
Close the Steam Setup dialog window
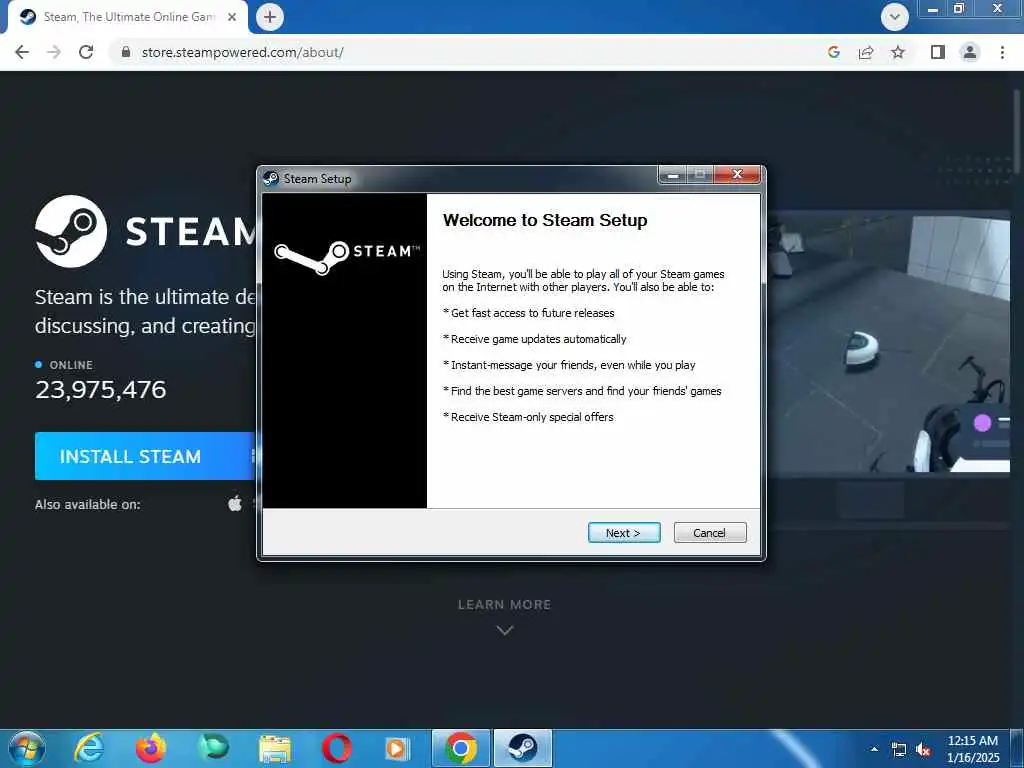coord(737,174)
